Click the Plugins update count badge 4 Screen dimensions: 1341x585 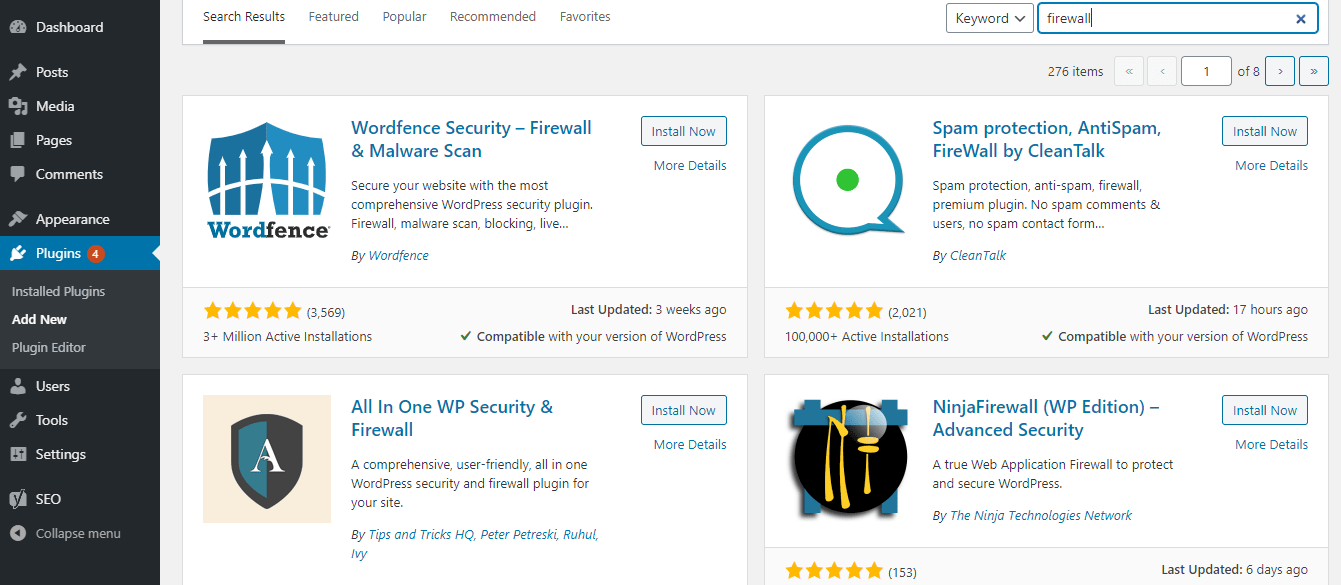[96, 254]
